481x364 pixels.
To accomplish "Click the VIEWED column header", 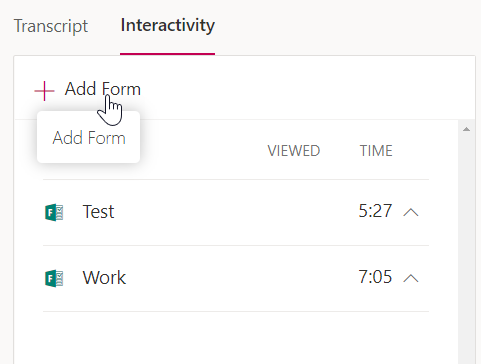I will 294,151.
